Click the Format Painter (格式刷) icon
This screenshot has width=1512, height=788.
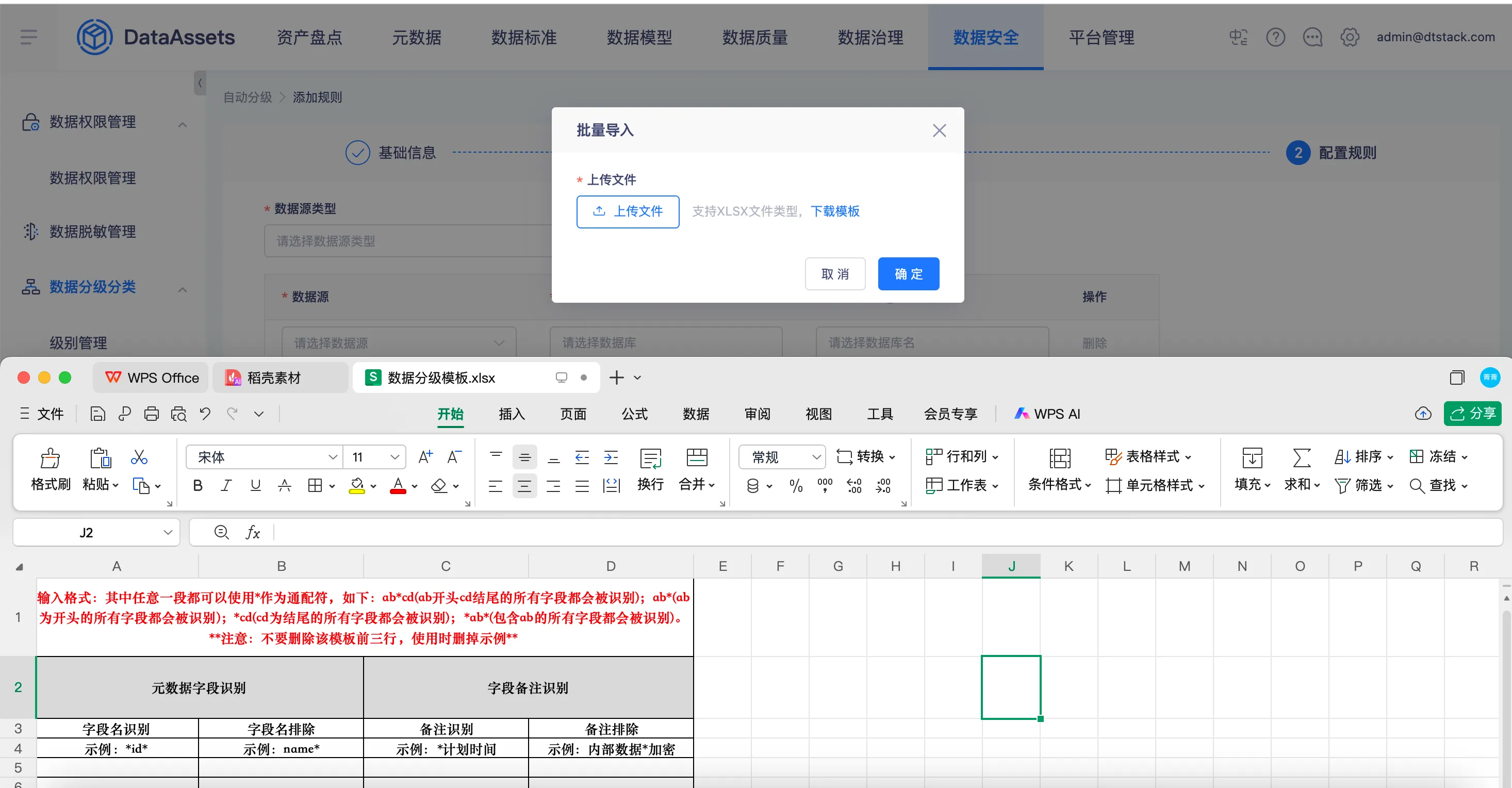coord(50,458)
